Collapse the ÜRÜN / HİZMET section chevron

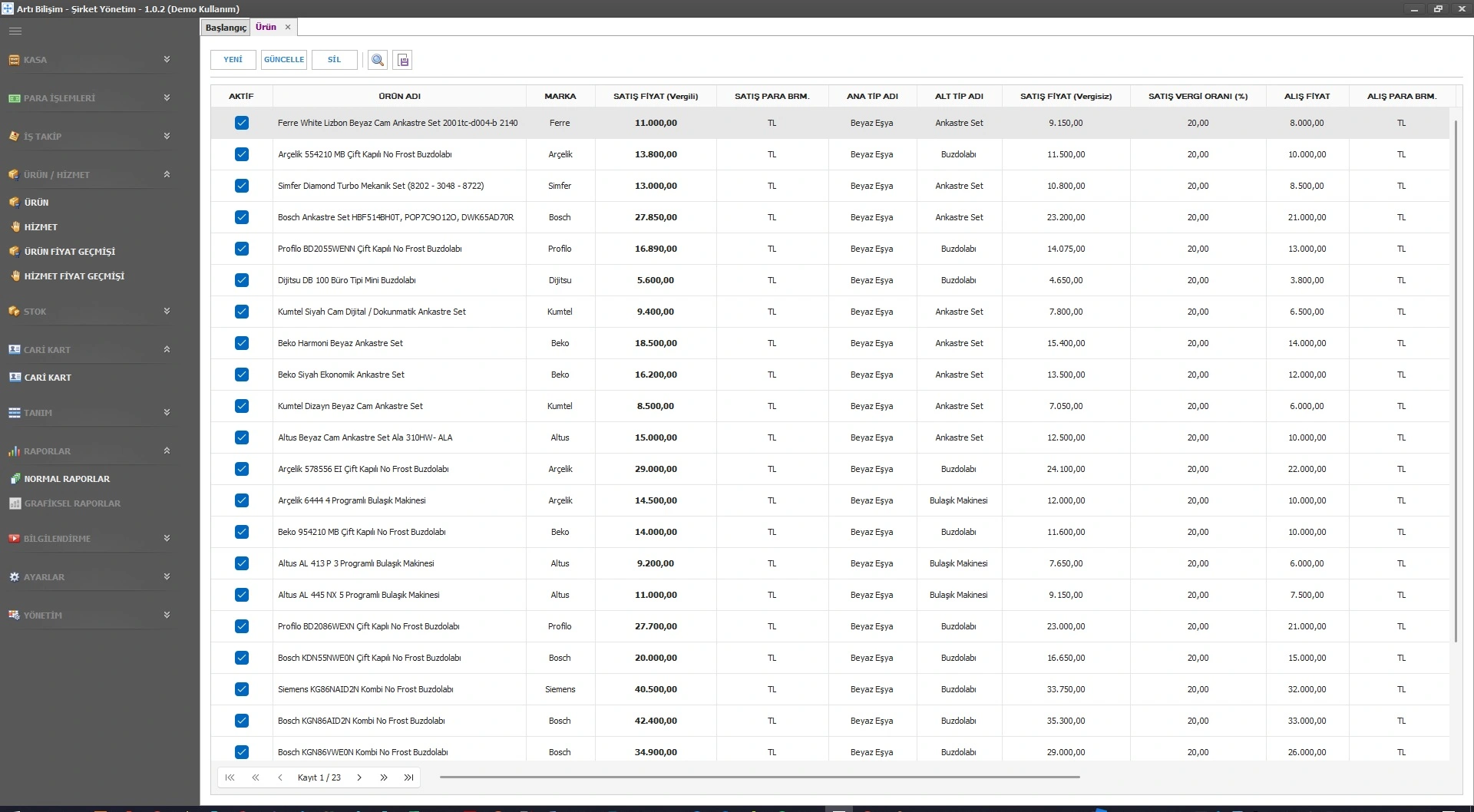pos(167,174)
